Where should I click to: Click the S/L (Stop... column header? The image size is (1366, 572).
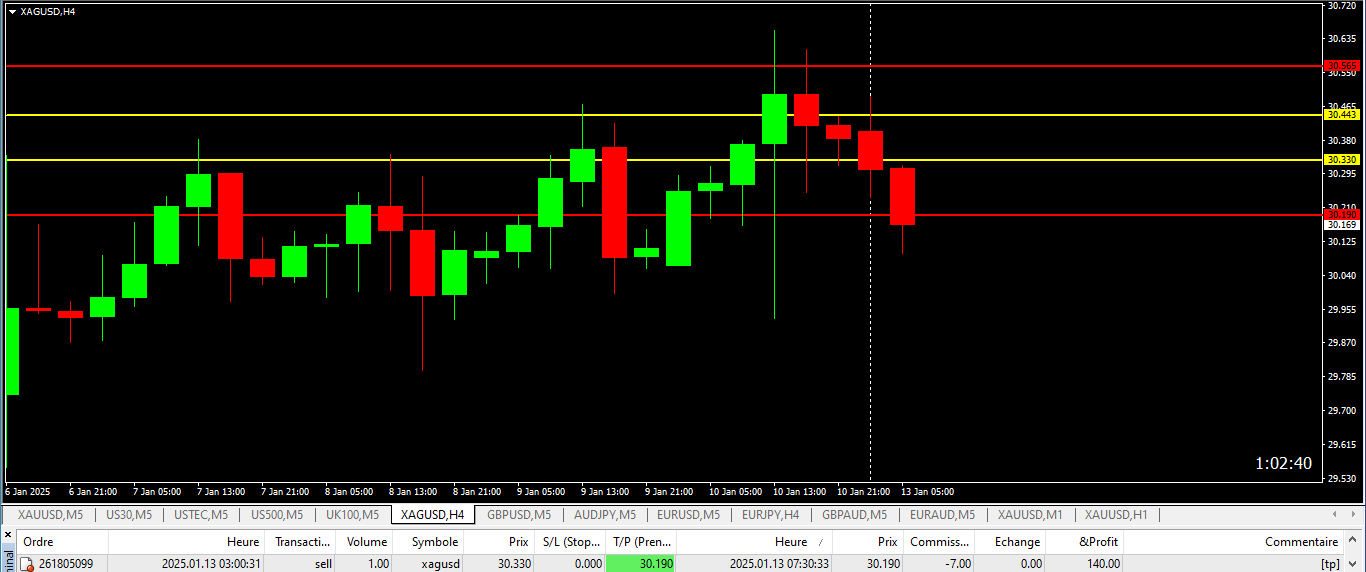pos(568,542)
